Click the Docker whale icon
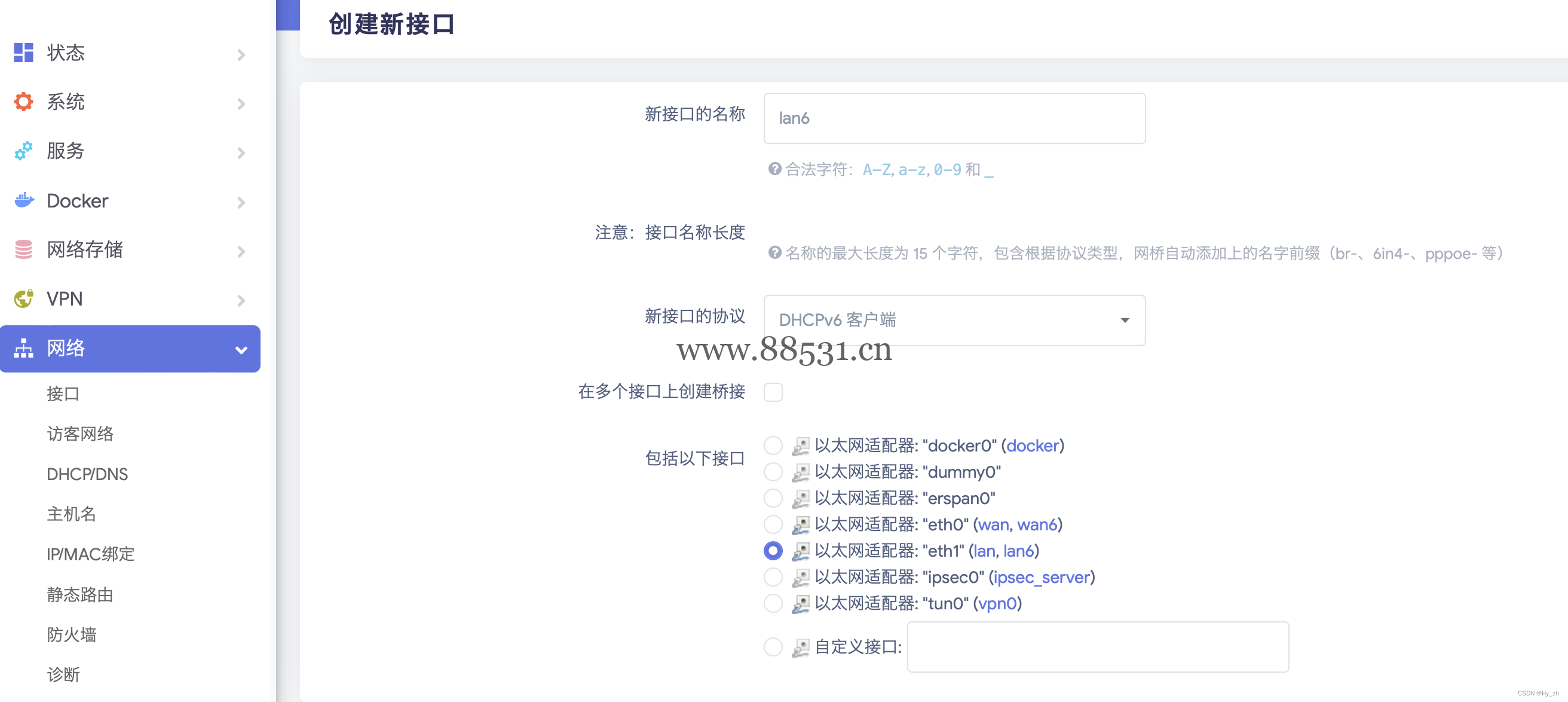 click(24, 200)
